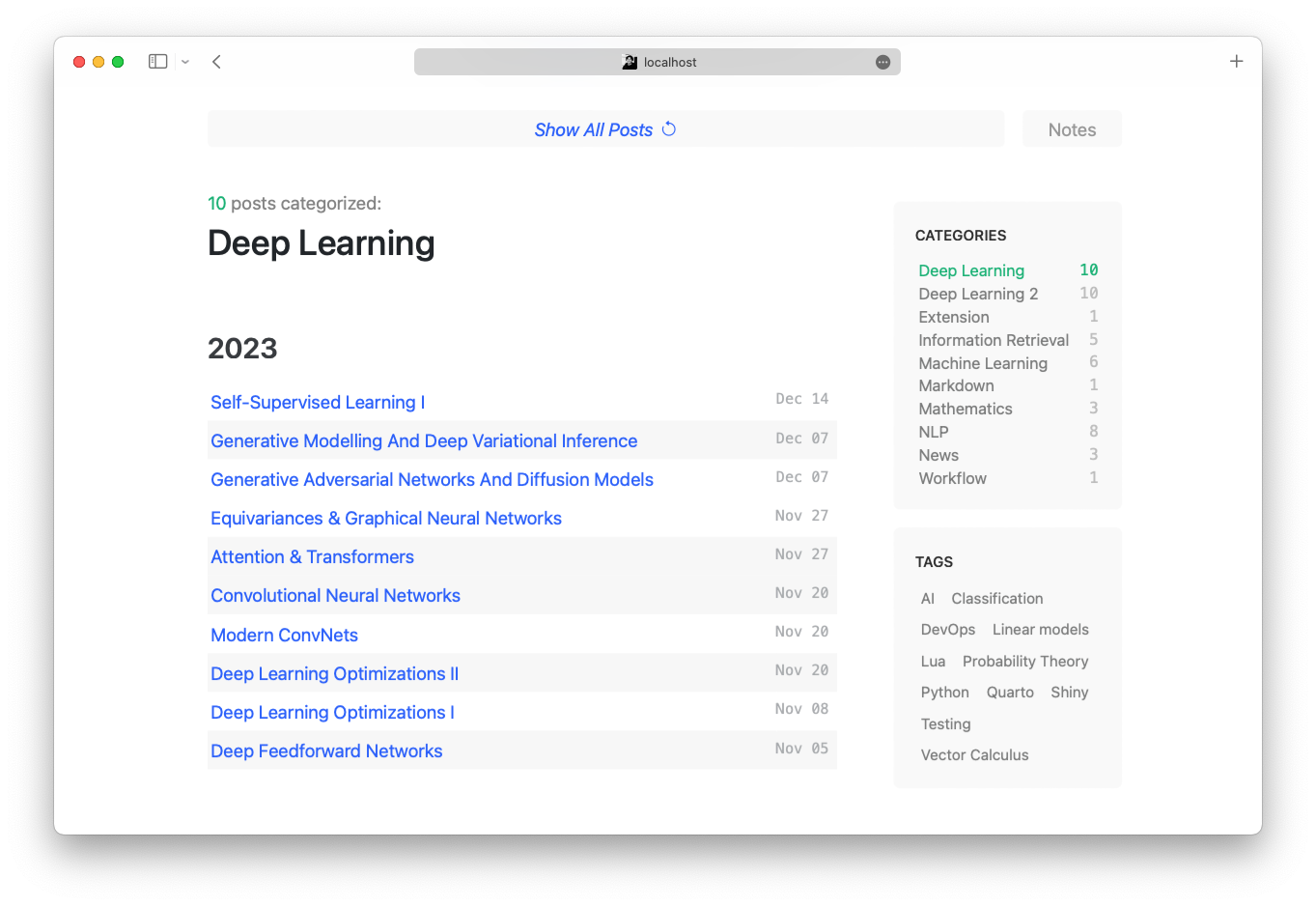Open new tab with plus icon
This screenshot has height=906, width=1316.
[x=1236, y=62]
